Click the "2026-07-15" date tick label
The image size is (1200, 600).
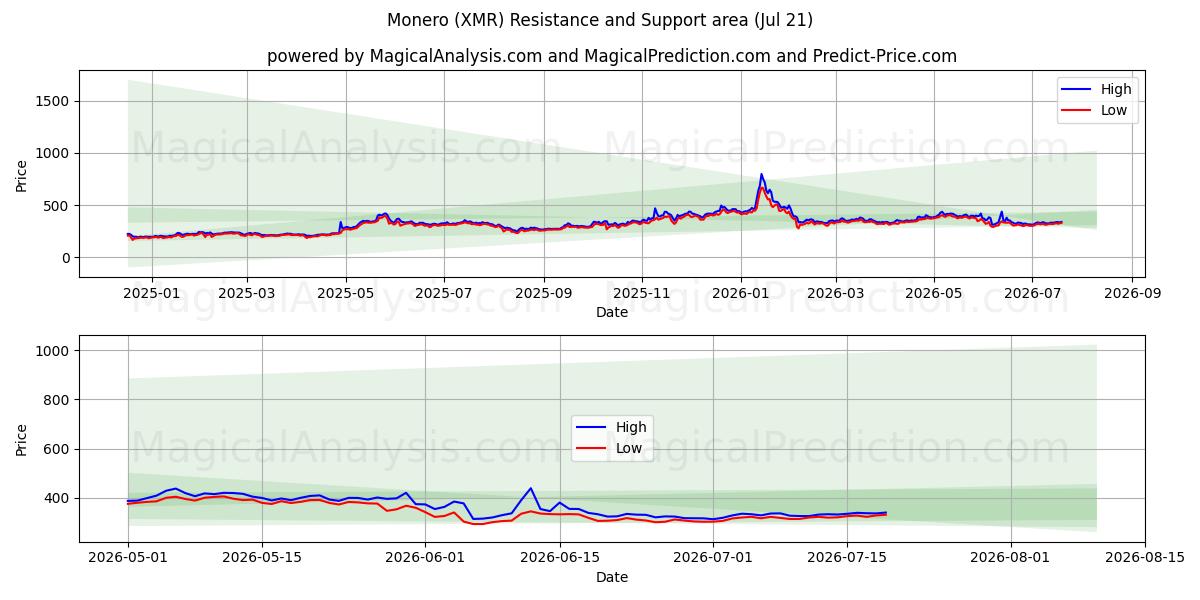coord(847,558)
